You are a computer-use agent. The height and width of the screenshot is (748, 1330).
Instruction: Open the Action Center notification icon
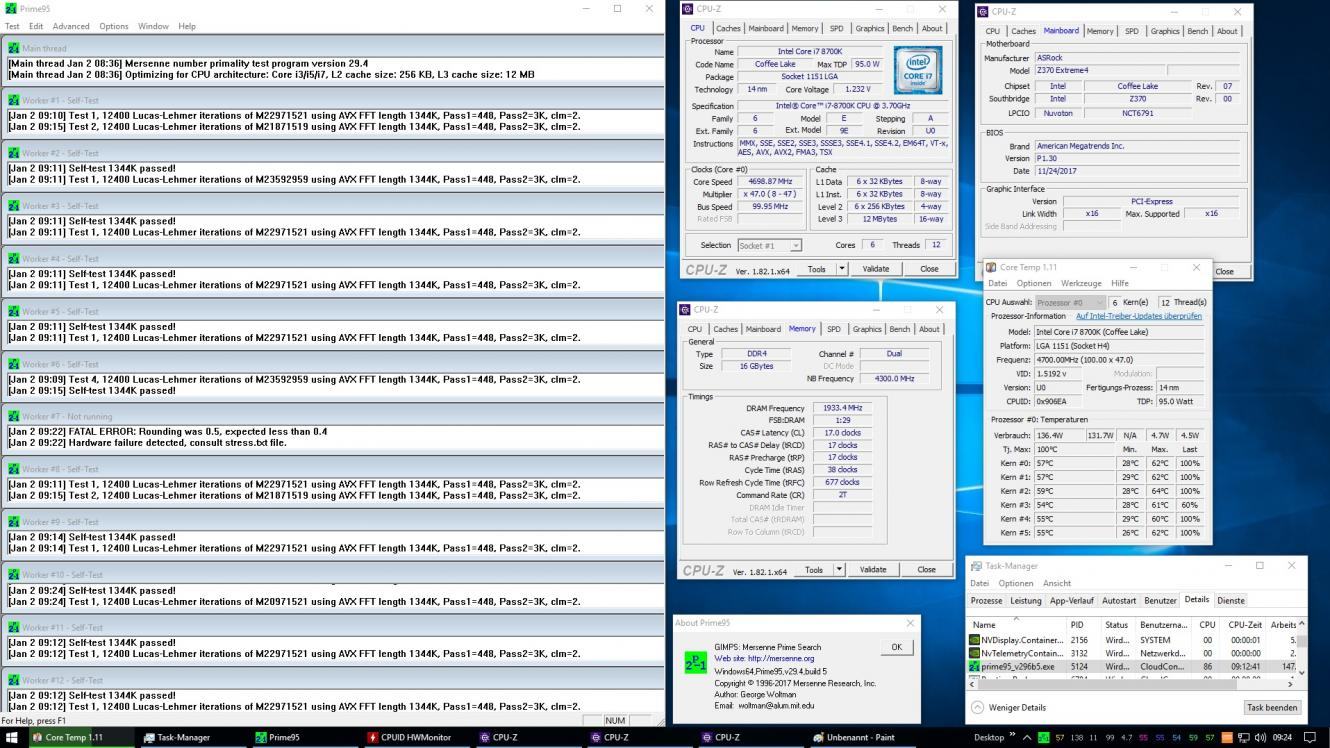[x=1310, y=738]
